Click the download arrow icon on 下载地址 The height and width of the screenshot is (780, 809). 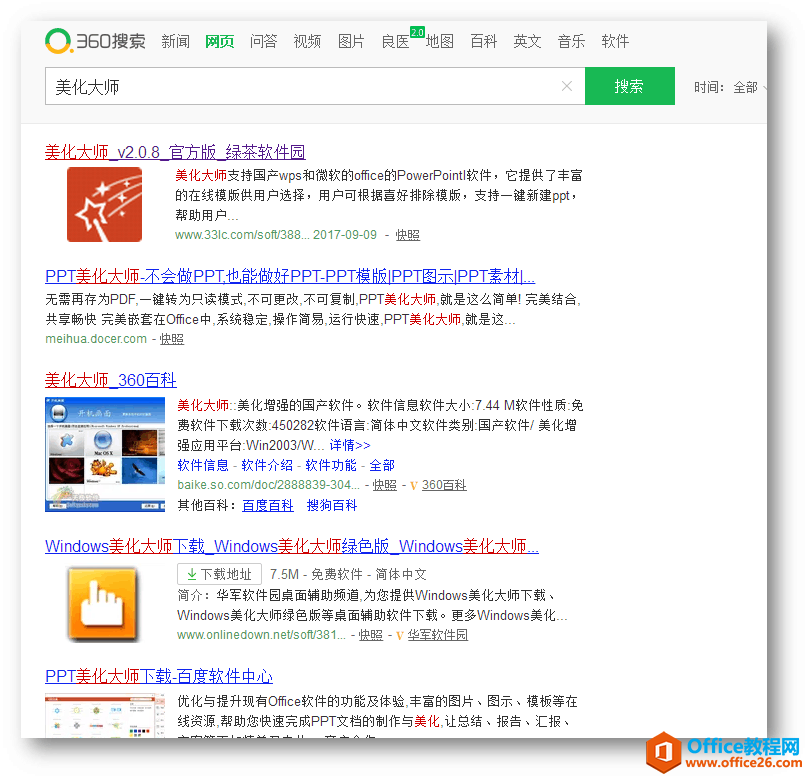click(x=194, y=574)
